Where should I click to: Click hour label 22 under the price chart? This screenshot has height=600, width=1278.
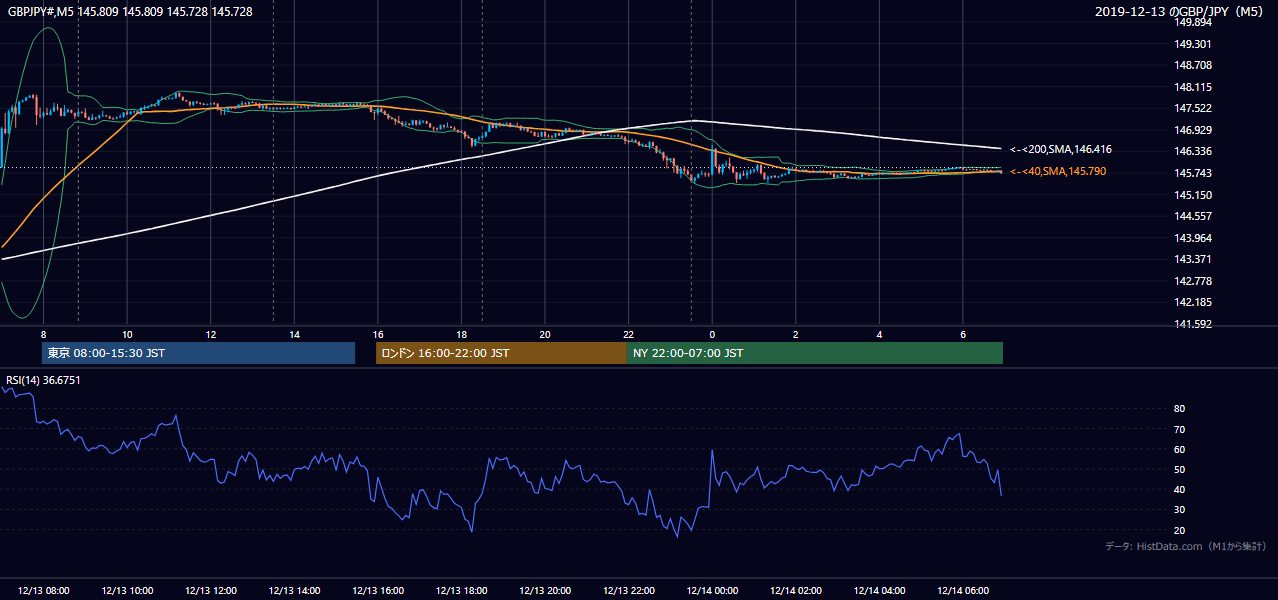(x=628, y=334)
